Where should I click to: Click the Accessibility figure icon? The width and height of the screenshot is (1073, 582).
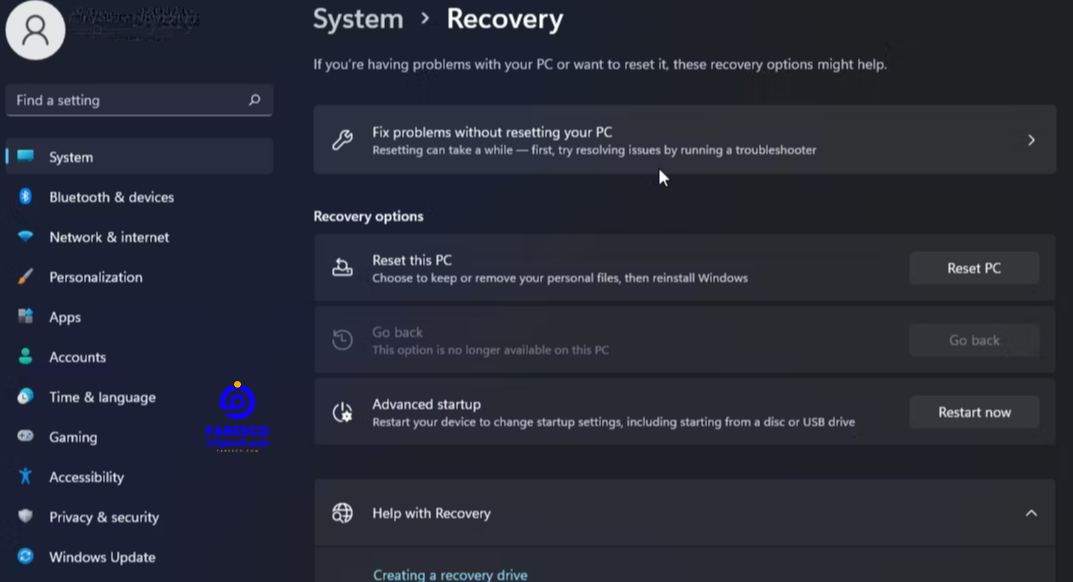click(x=25, y=477)
